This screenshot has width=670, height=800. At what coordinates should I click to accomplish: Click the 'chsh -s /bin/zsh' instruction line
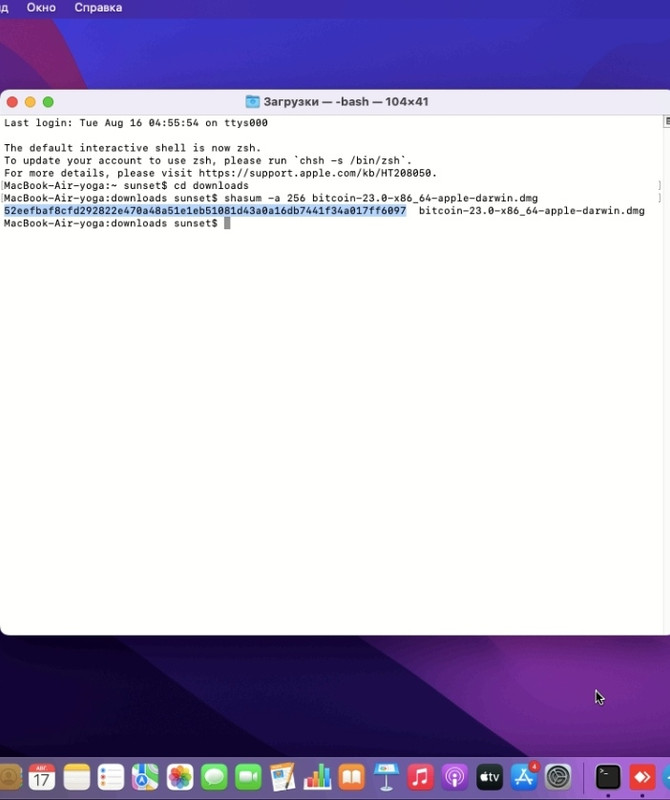click(208, 161)
